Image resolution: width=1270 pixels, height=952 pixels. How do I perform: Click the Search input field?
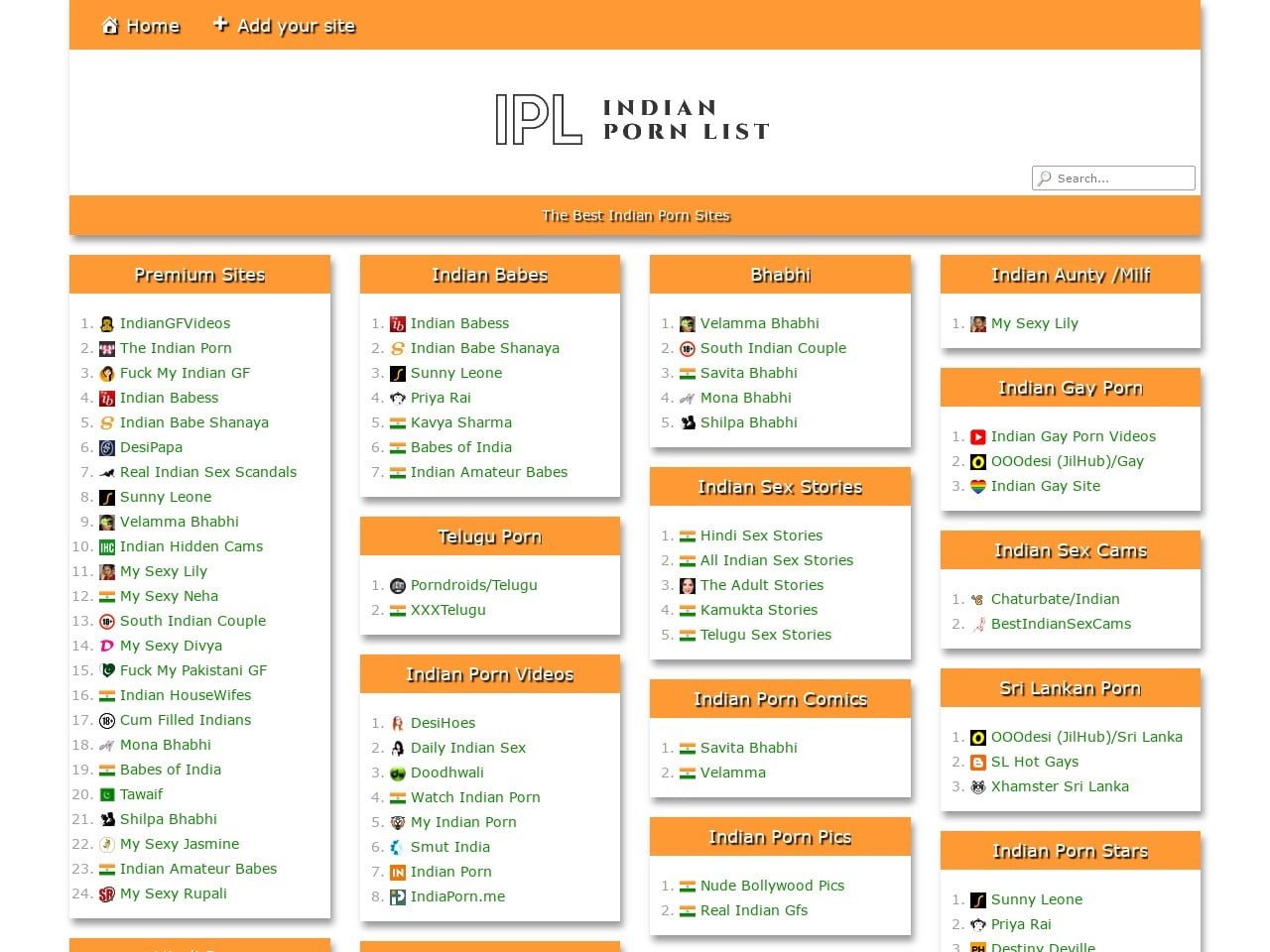point(1113,178)
